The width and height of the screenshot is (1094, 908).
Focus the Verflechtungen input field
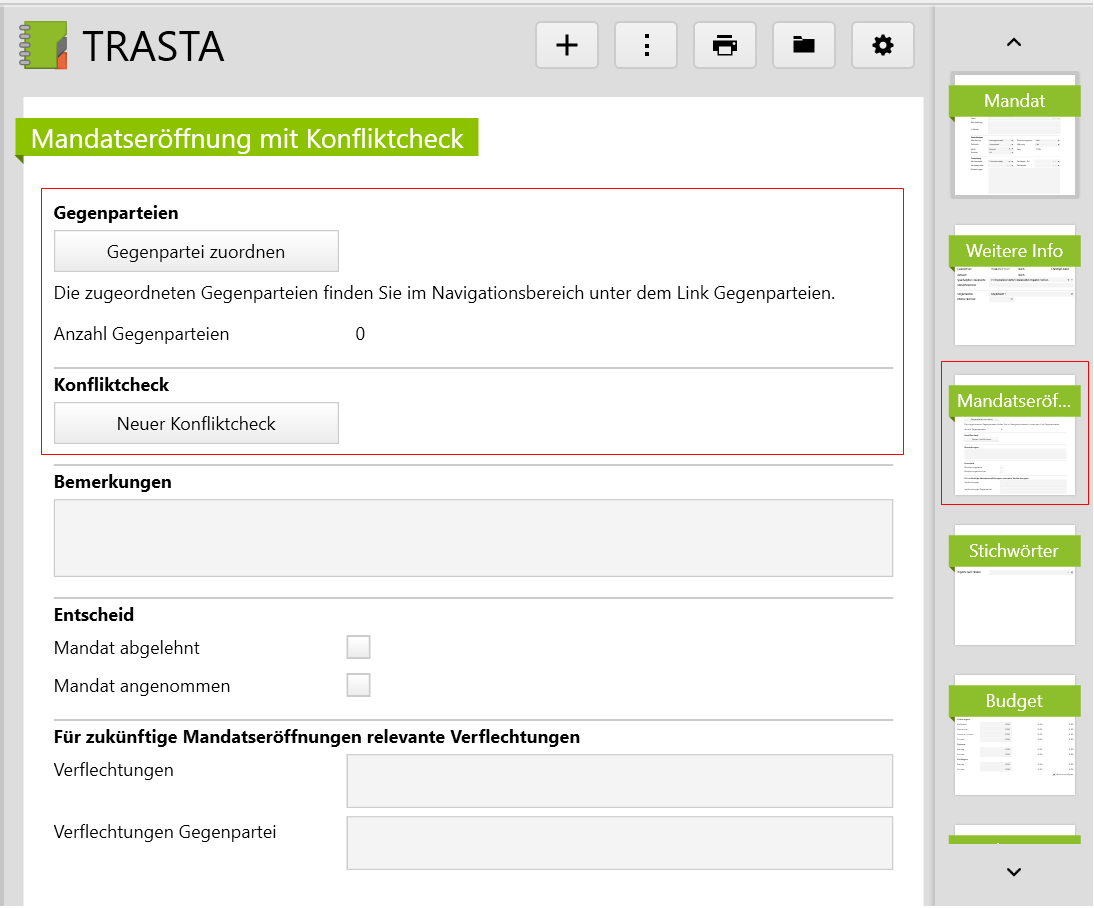tap(619, 780)
